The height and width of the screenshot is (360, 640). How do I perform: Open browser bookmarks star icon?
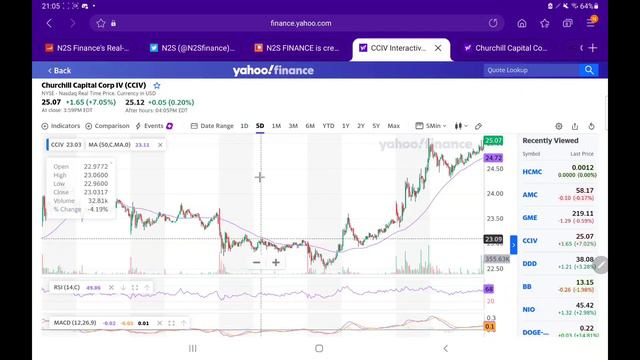pyautogui.click(x=544, y=23)
